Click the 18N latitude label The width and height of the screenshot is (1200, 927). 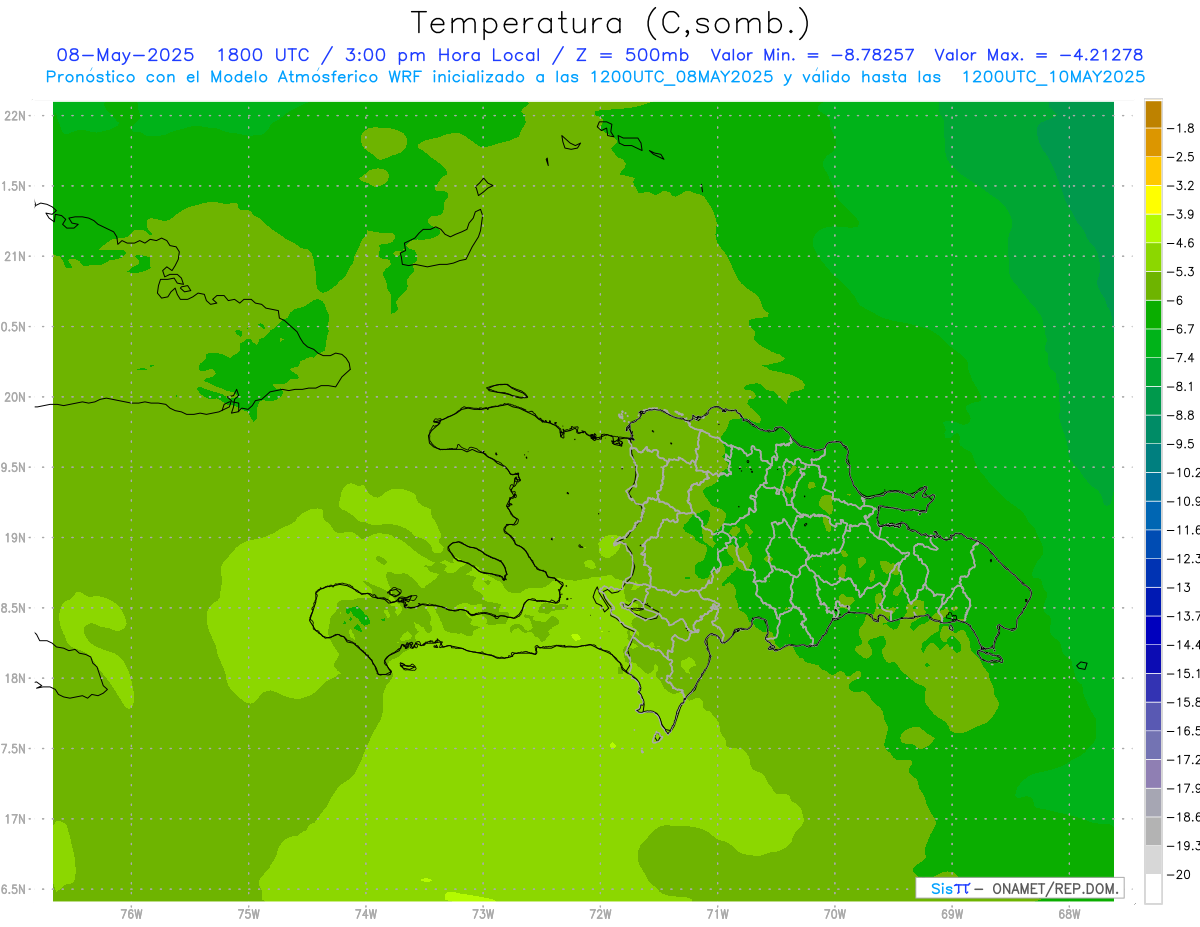tap(15, 678)
